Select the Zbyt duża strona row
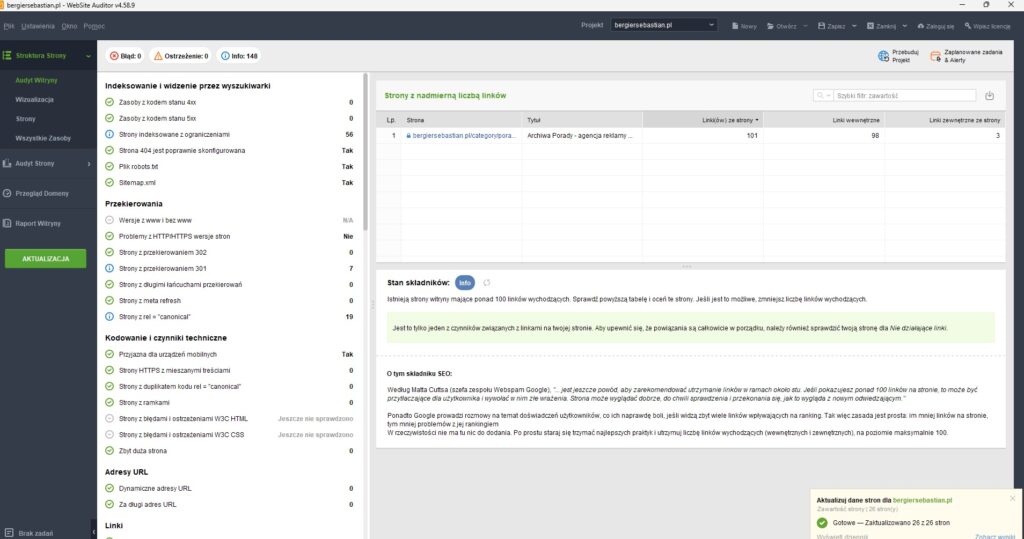 coord(229,451)
